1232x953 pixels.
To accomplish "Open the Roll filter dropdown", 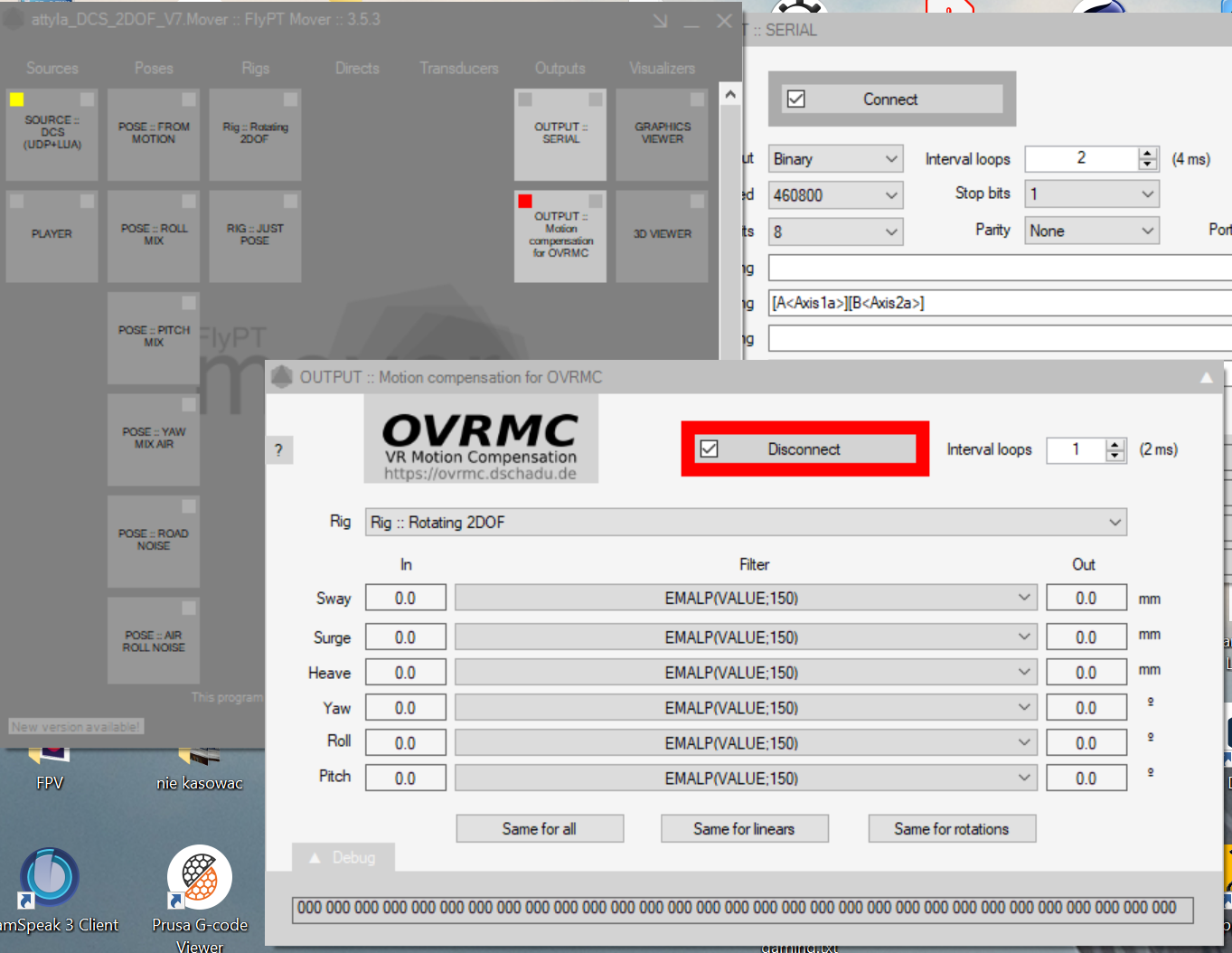I will point(746,742).
